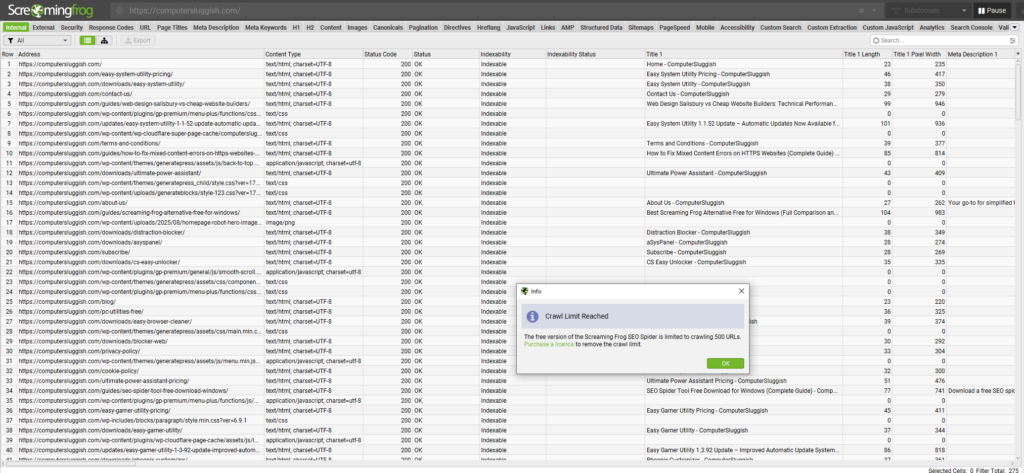Go to the Security tab
This screenshot has width=1024, height=473.
[x=72, y=27]
